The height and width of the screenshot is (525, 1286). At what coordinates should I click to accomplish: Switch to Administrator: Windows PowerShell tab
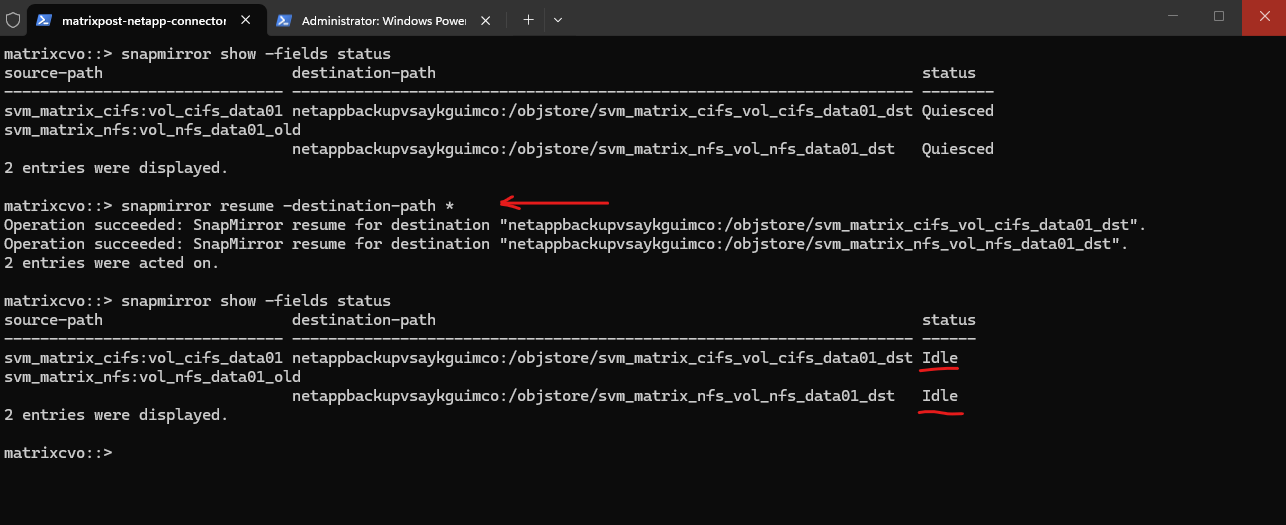point(384,19)
